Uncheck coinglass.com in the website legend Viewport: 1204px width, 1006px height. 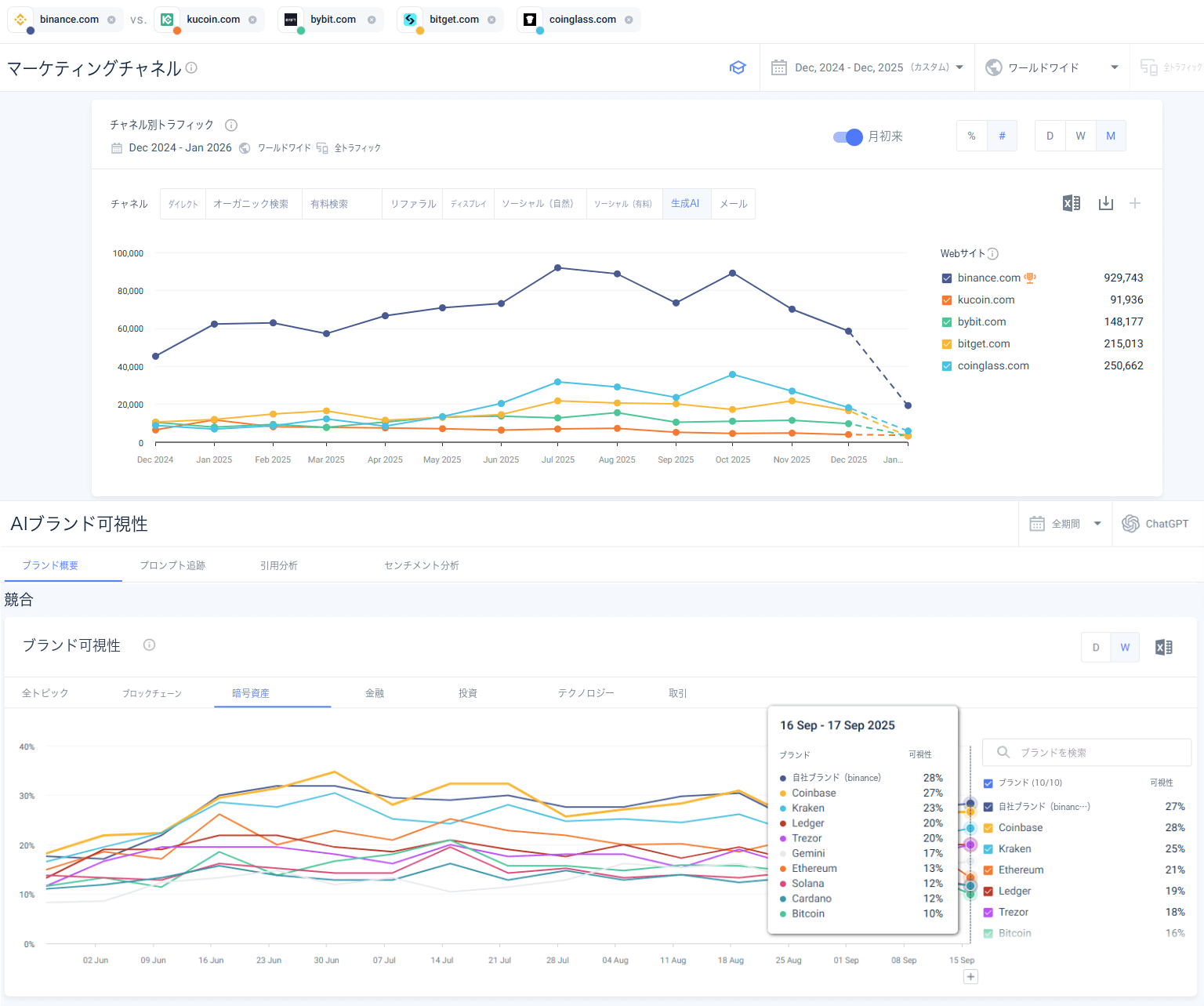pyautogui.click(x=947, y=366)
